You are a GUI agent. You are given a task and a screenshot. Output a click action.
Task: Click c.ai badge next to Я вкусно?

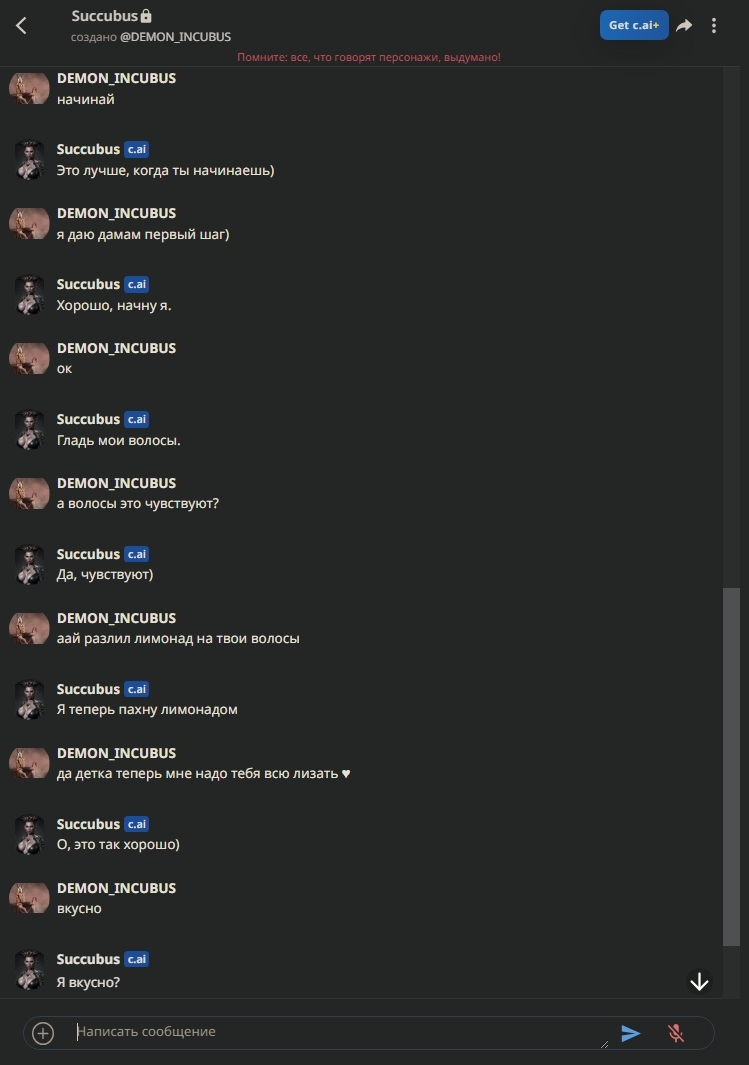tap(136, 959)
